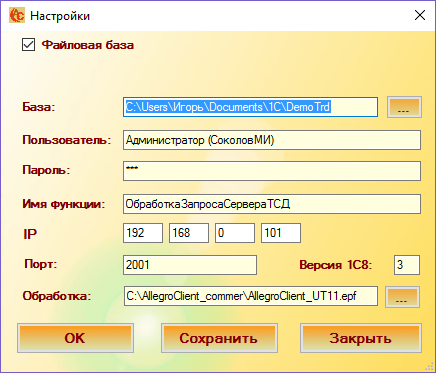Click the Обработка file path field

point(251,296)
